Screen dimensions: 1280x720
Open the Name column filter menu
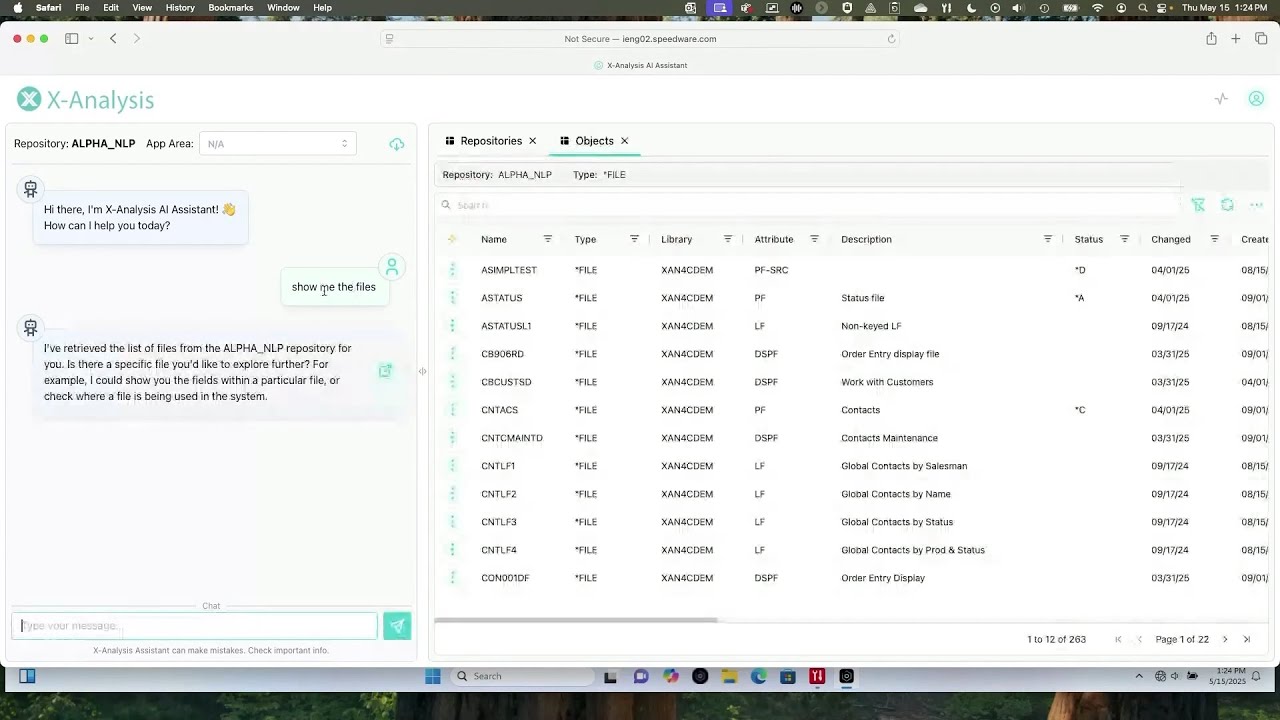tap(547, 239)
